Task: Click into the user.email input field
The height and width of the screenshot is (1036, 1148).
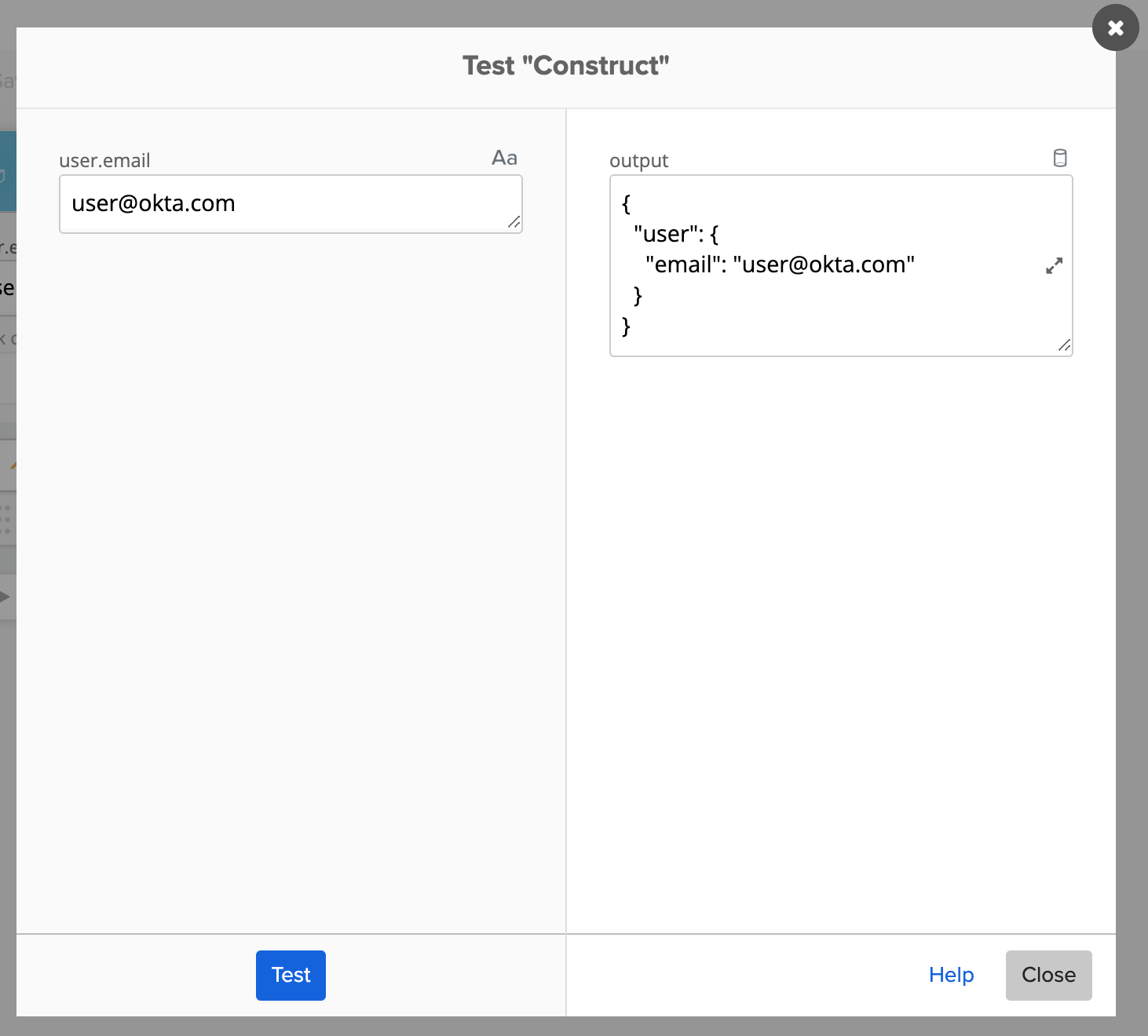Action: (x=291, y=204)
